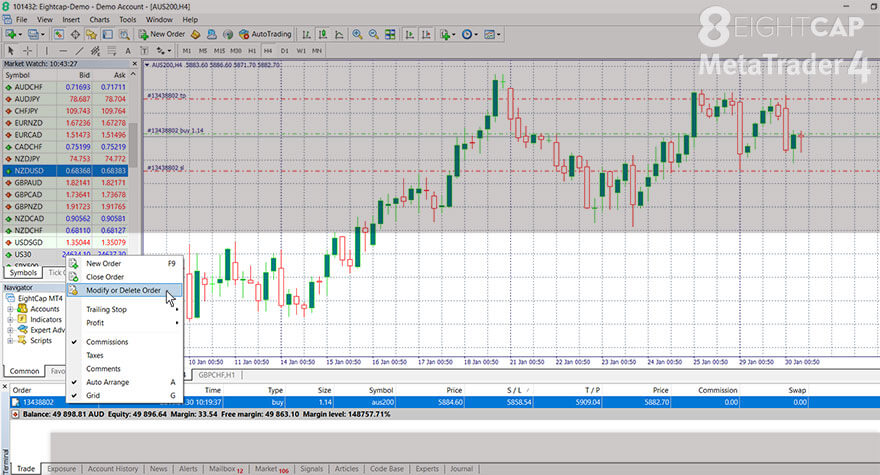Image resolution: width=880 pixels, height=475 pixels.
Task: Open MetaEditor from the toolbar
Action: pyautogui.click(x=195, y=34)
